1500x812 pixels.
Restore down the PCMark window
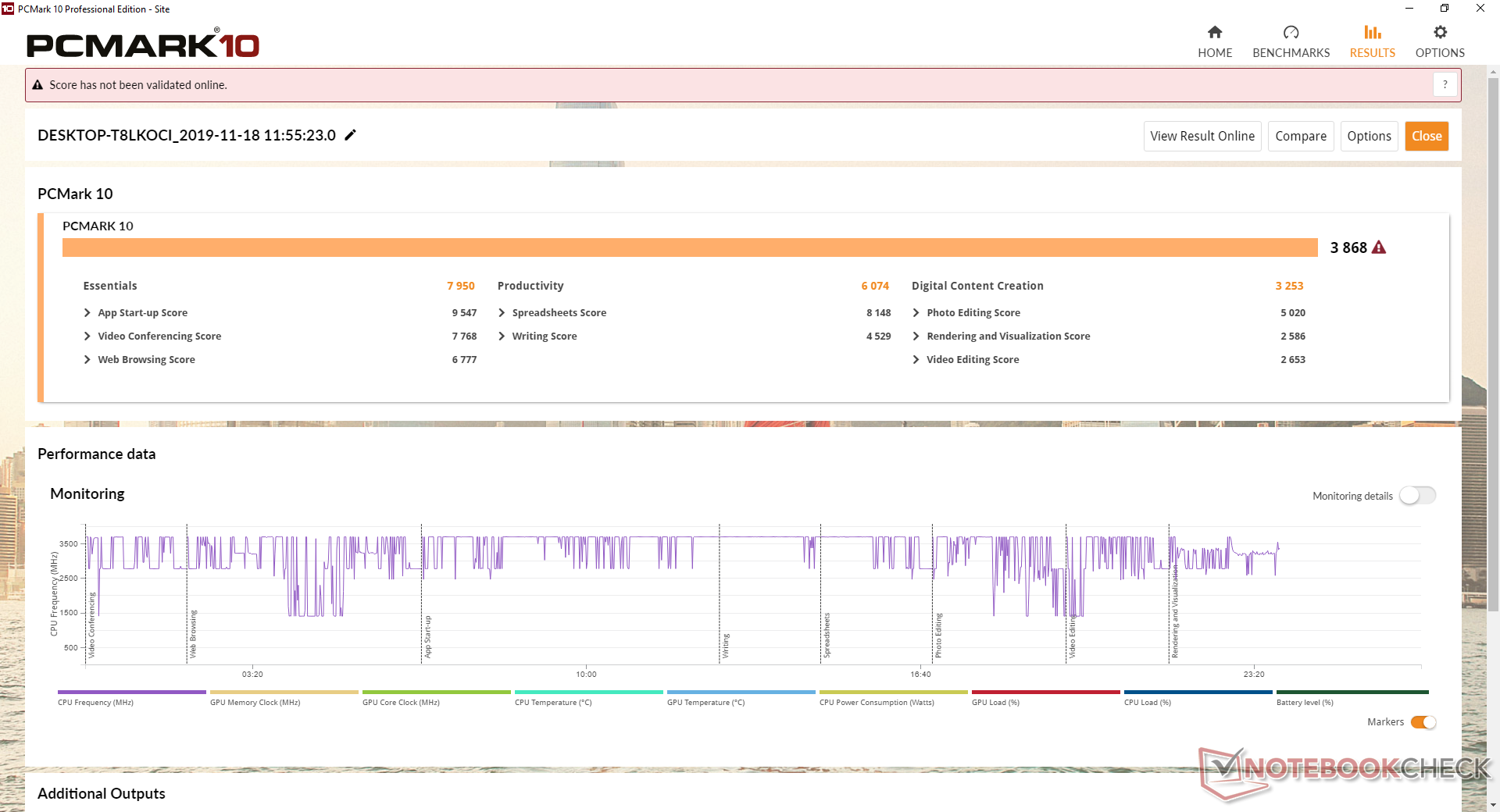pos(1445,9)
